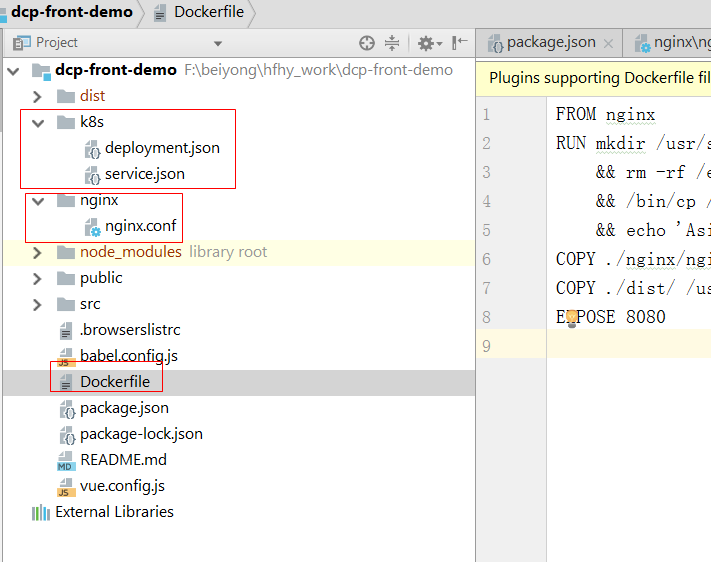Click the scroll from source target icon

click(x=366, y=43)
